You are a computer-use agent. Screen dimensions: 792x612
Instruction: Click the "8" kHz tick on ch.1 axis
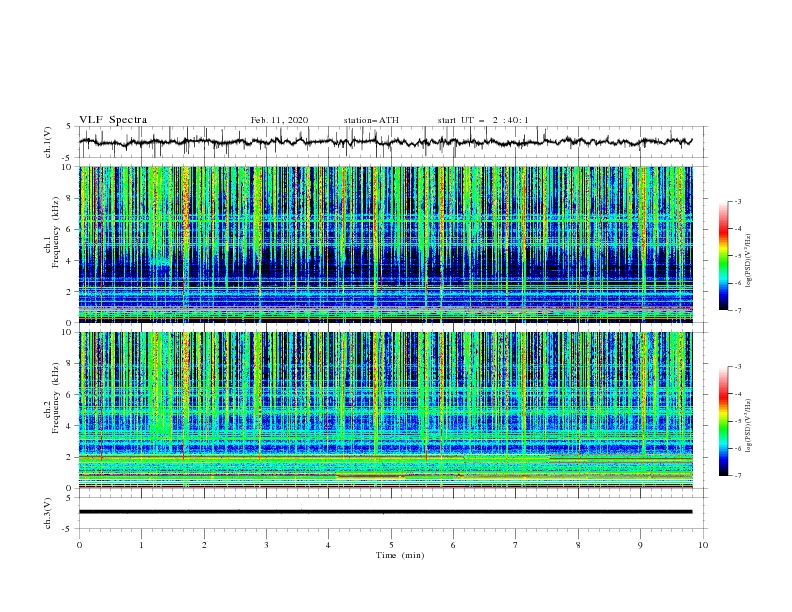click(70, 198)
